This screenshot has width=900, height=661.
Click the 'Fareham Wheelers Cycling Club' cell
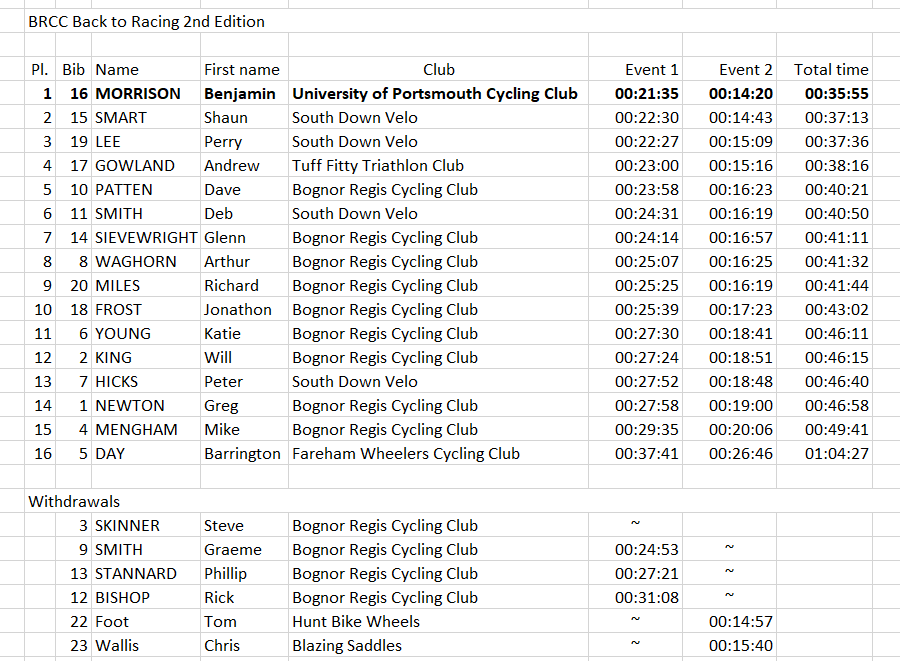(406, 453)
